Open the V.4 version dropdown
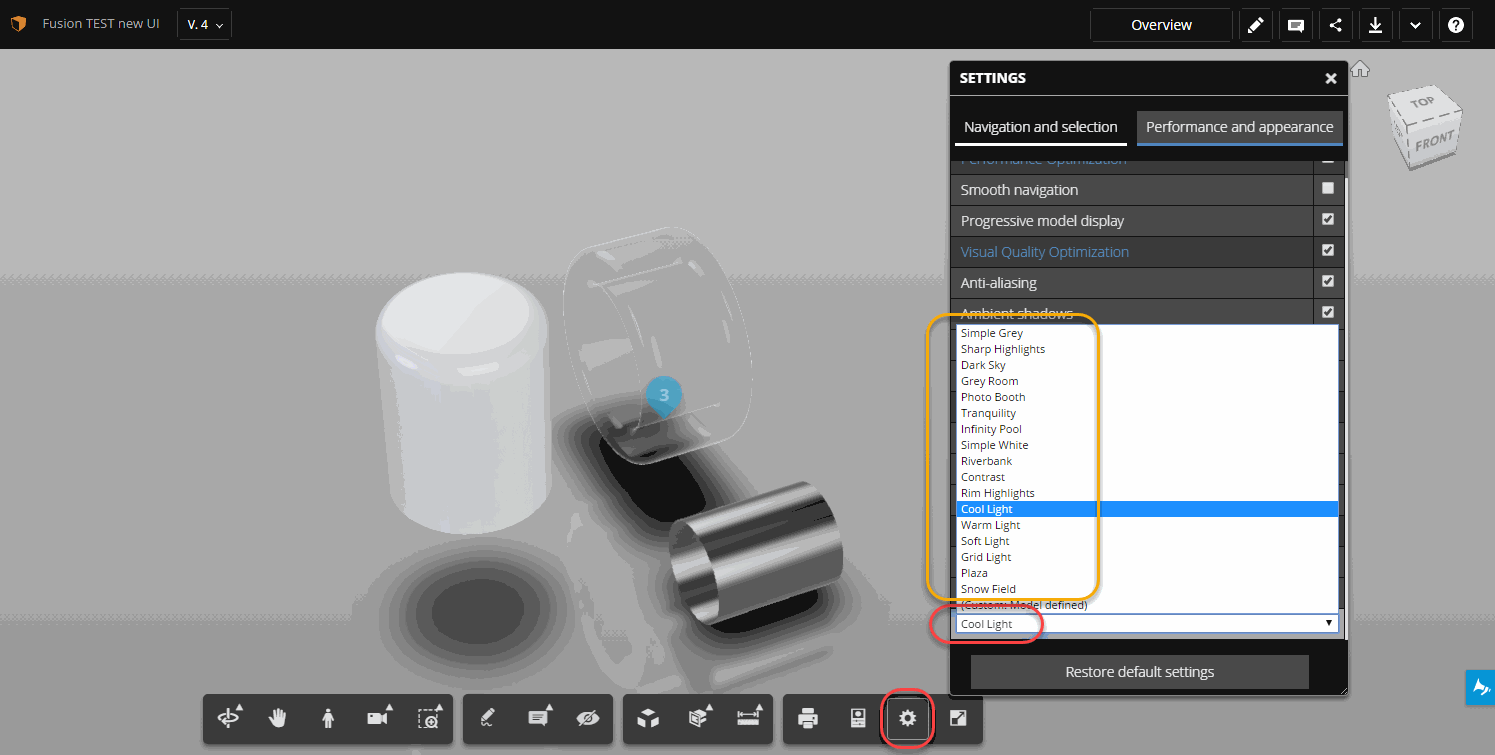The image size is (1495, 755). tap(204, 23)
